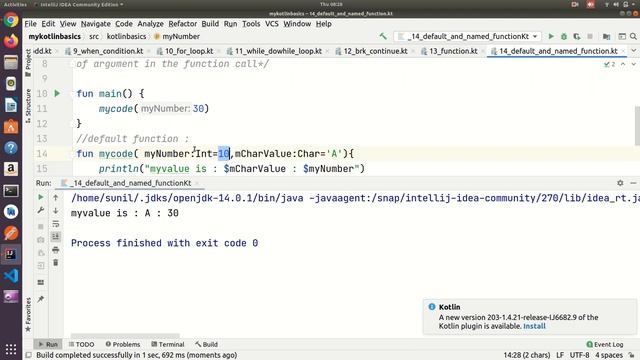Launch Firefox from the dock
Image resolution: width=640 pixels, height=360 pixels.
11,41
